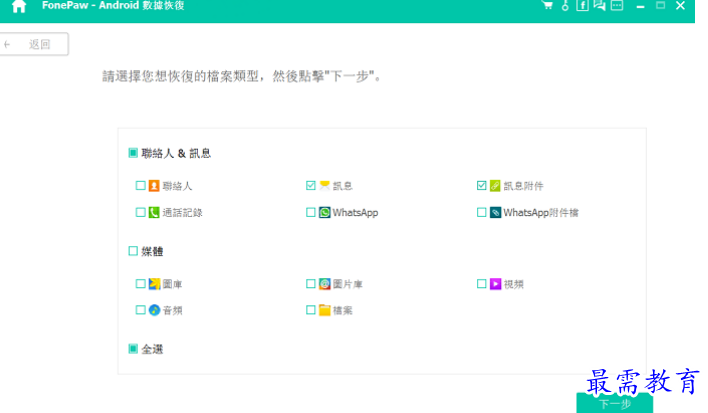Check the 音頻 audio checkbox
708x413 pixels.
tap(140, 310)
